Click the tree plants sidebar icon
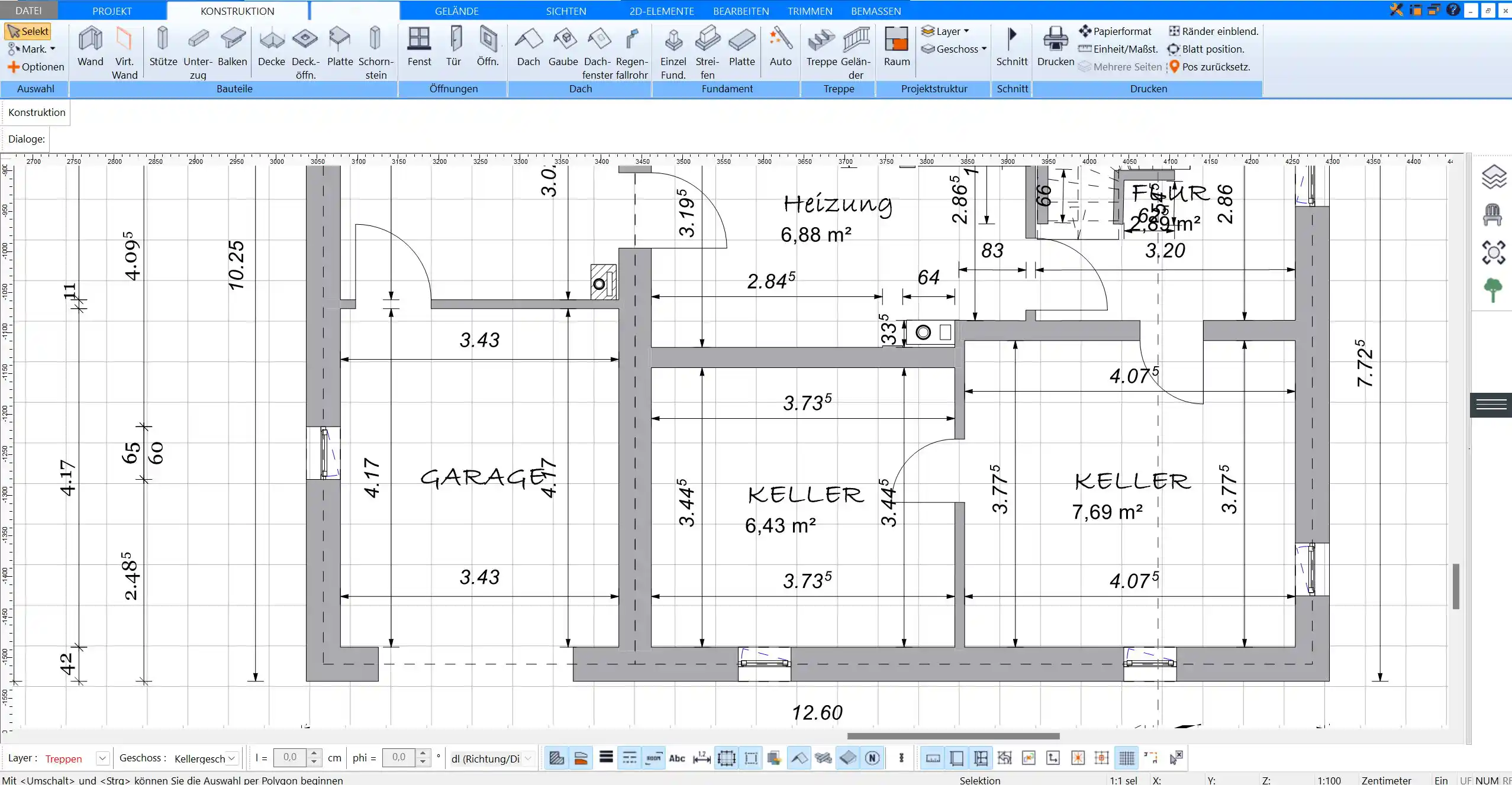The width and height of the screenshot is (1512, 785). point(1493,290)
